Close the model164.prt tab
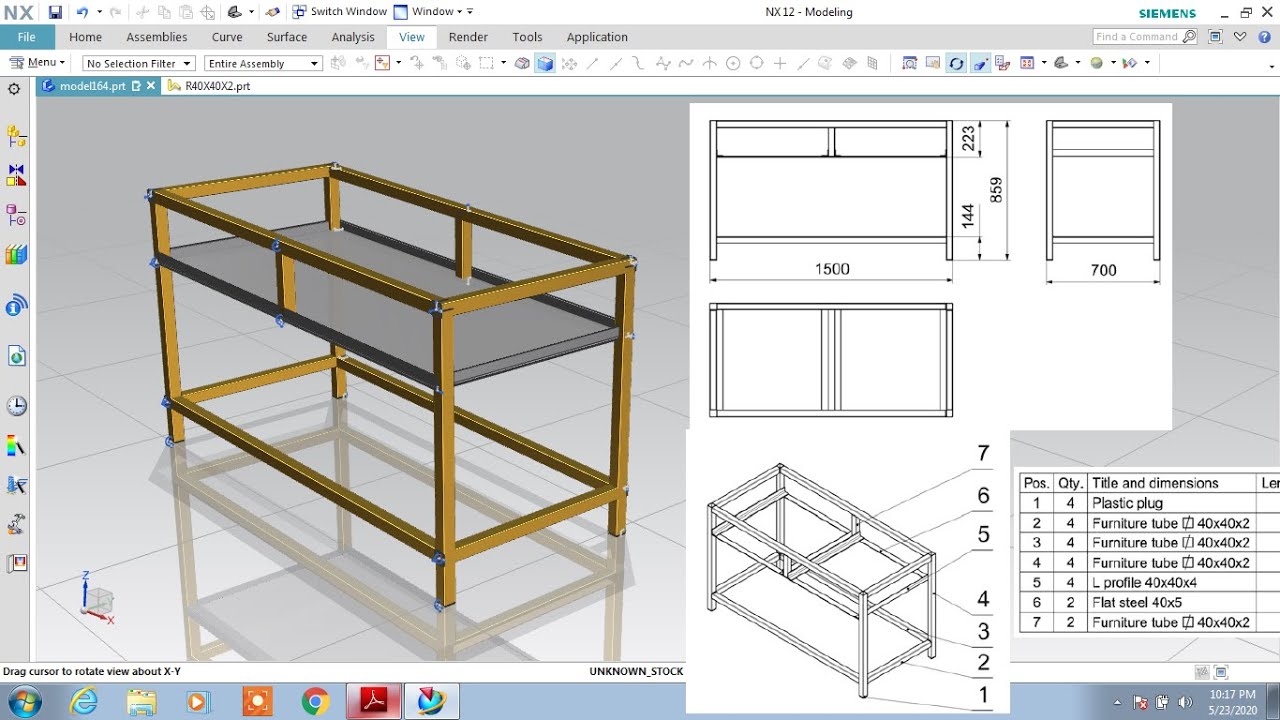Screen dimensions: 1280x720 point(151,86)
